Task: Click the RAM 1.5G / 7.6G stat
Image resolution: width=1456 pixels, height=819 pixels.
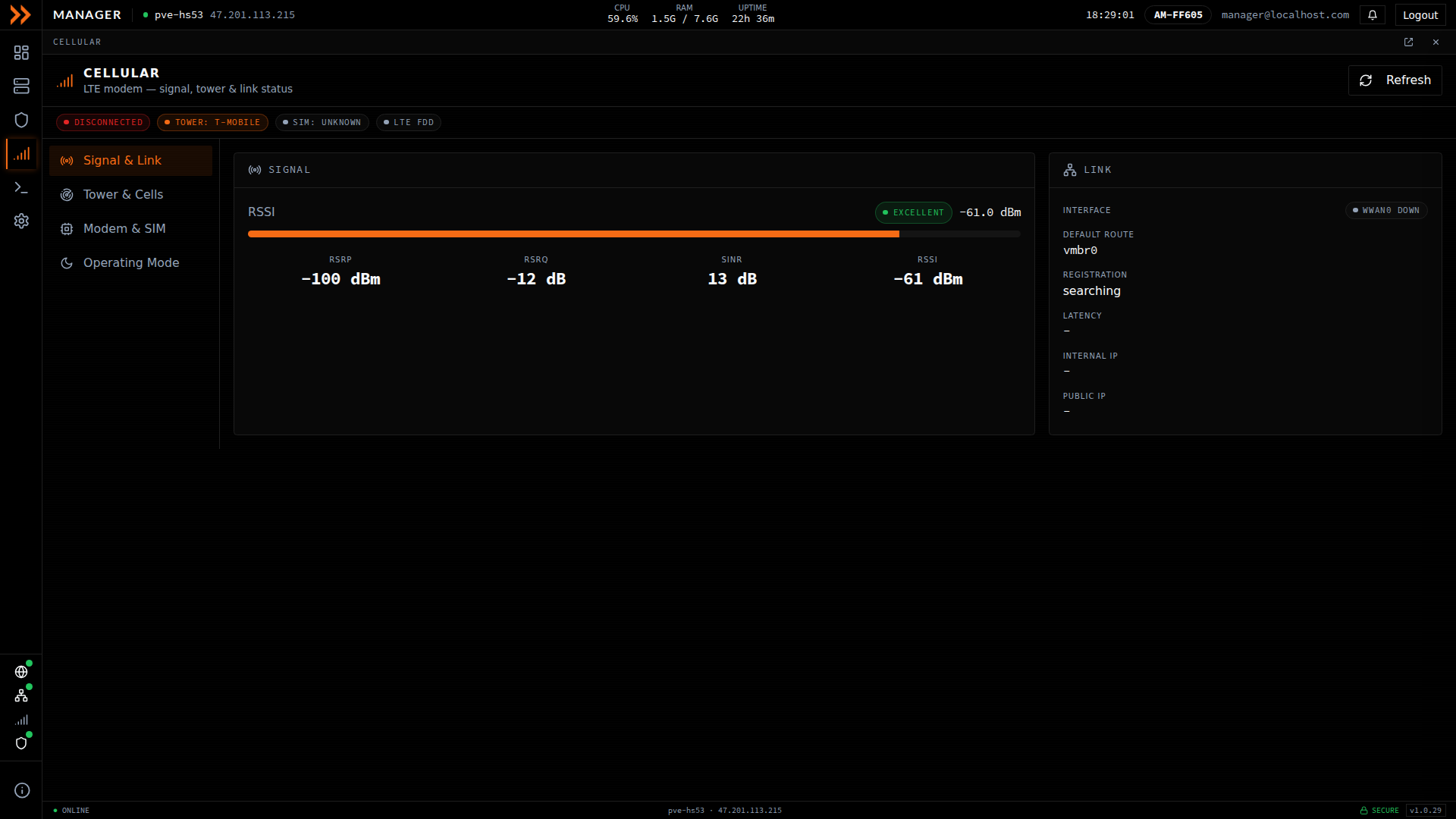Action: 684,14
